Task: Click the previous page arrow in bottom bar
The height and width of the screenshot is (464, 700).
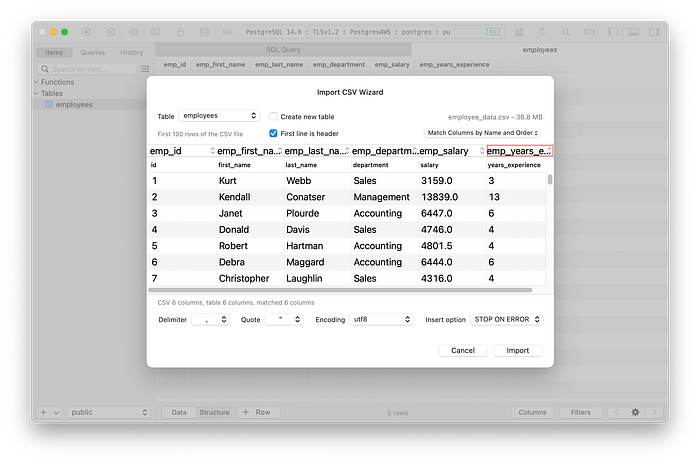Action: pos(617,412)
